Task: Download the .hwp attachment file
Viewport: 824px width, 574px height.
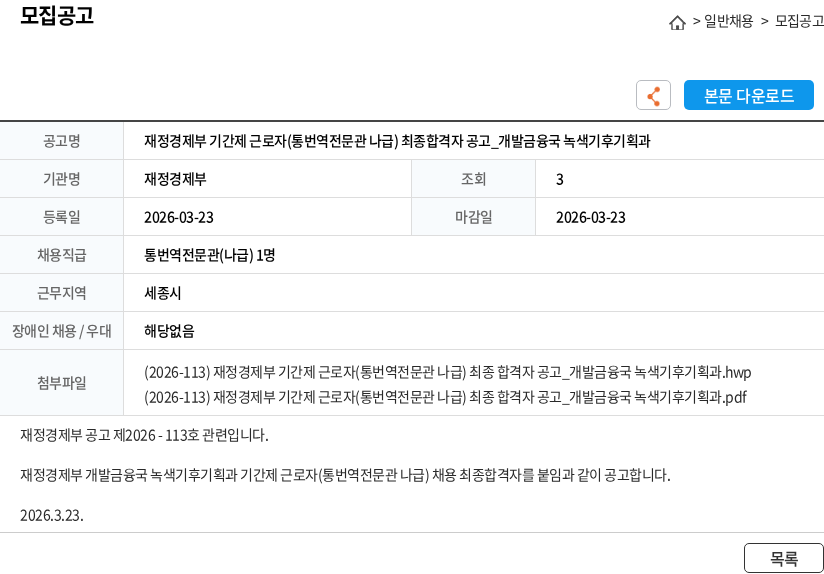Action: click(x=448, y=373)
